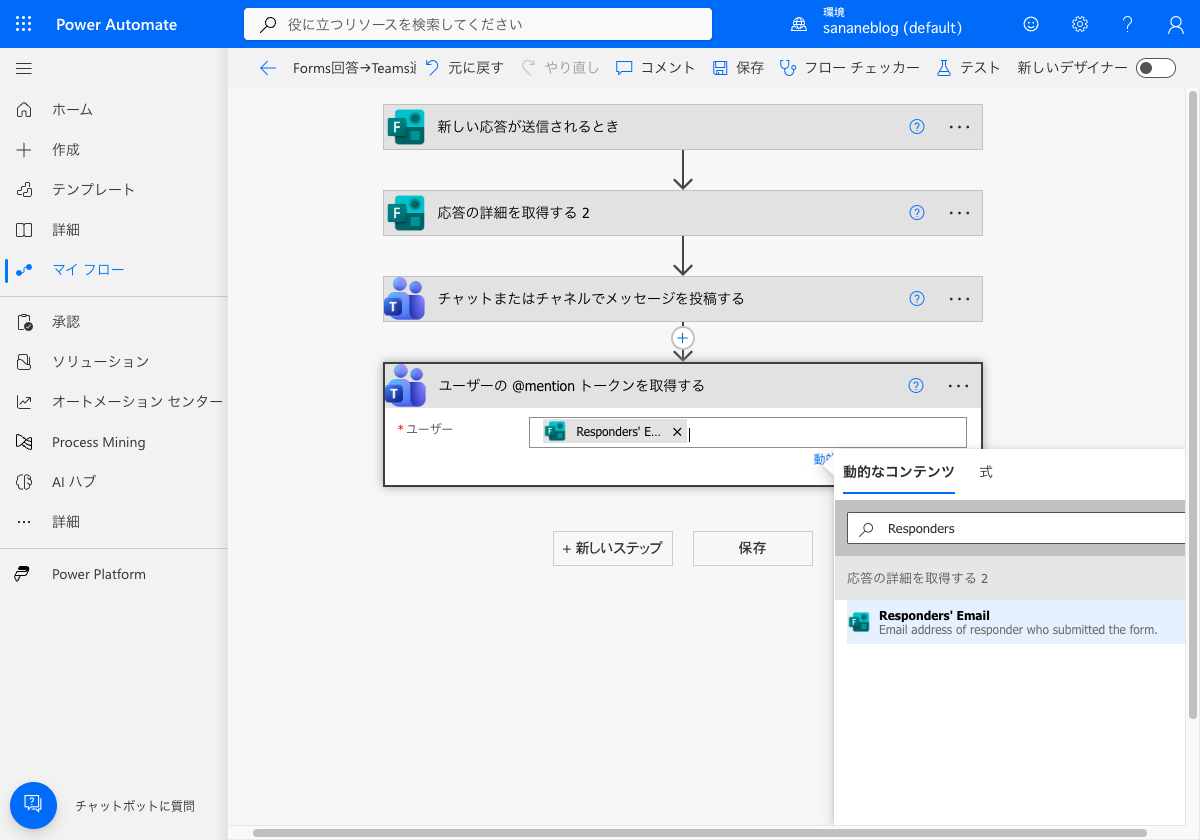This screenshot has height=840, width=1200.
Task: Expand the 応答の詳細を取得する 2 action card
Action: (683, 213)
